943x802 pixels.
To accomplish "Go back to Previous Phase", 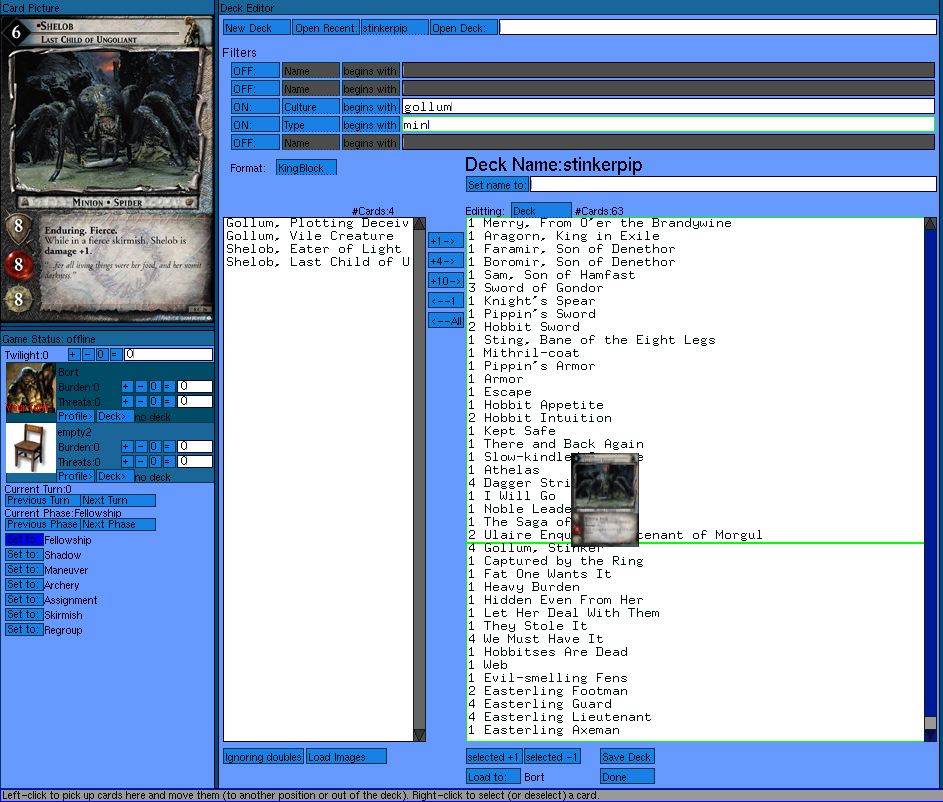I will [42, 524].
